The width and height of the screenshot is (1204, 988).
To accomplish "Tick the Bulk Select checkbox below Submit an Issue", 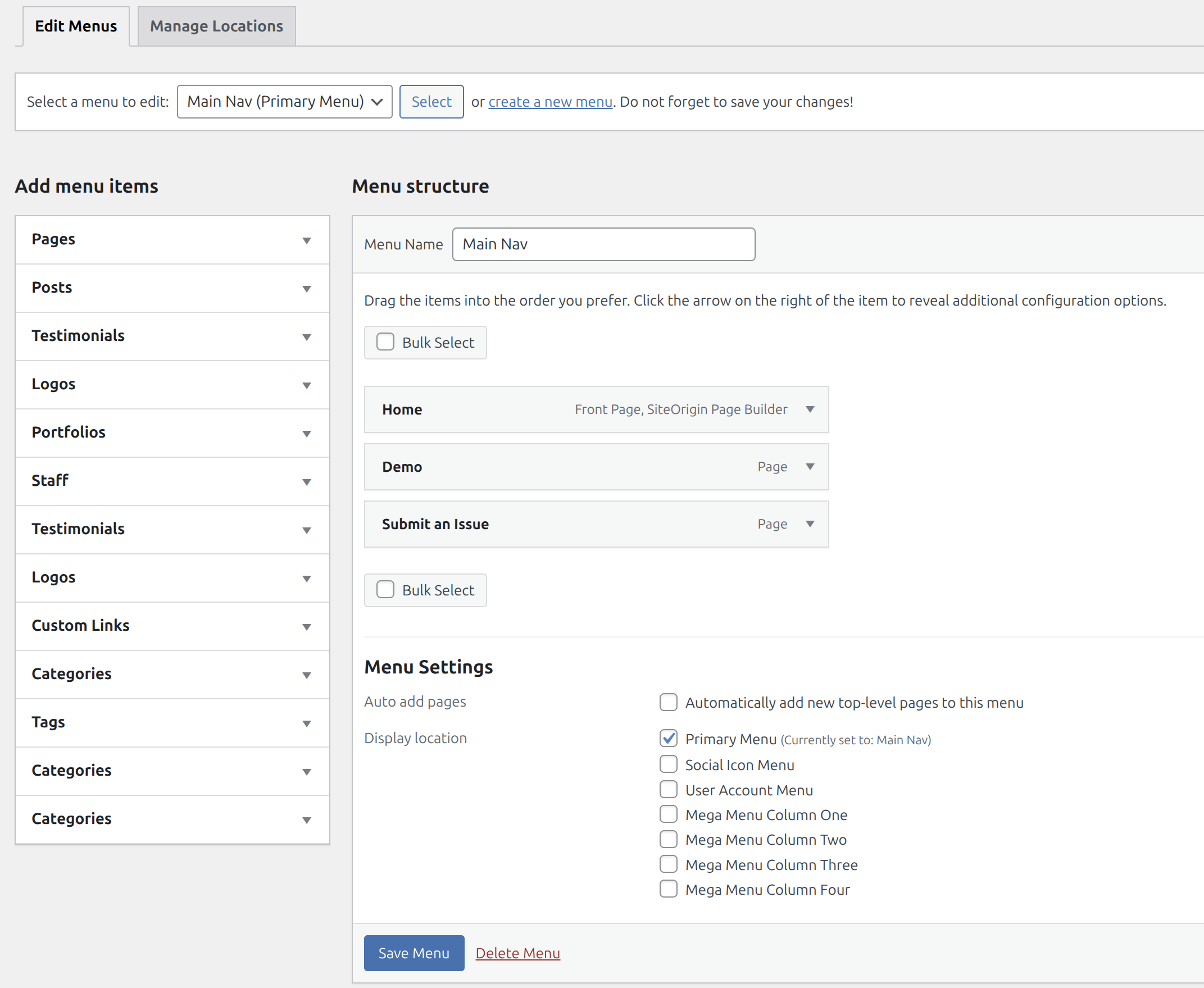I will point(385,589).
